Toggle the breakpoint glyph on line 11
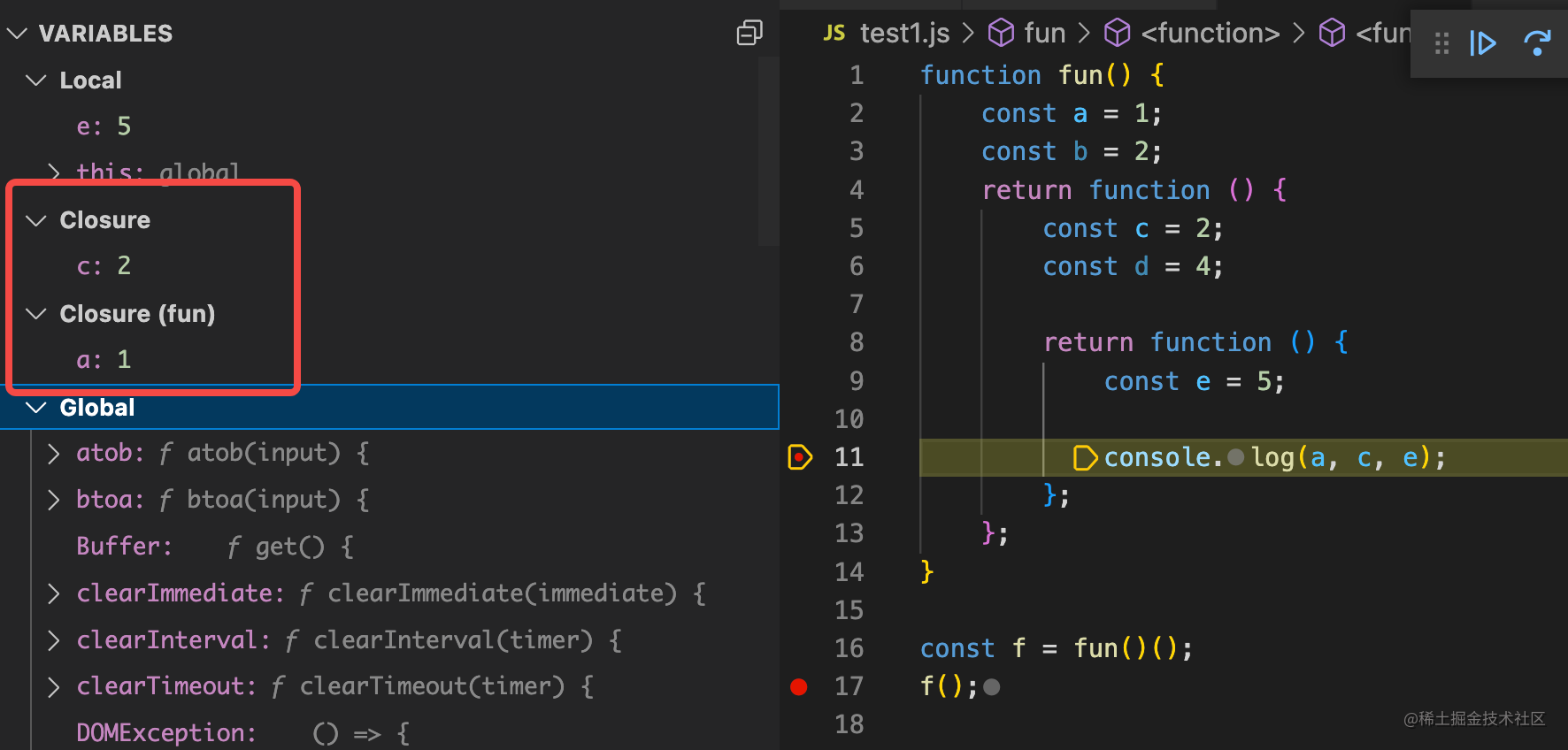This screenshot has height=750, width=1568. [x=799, y=457]
